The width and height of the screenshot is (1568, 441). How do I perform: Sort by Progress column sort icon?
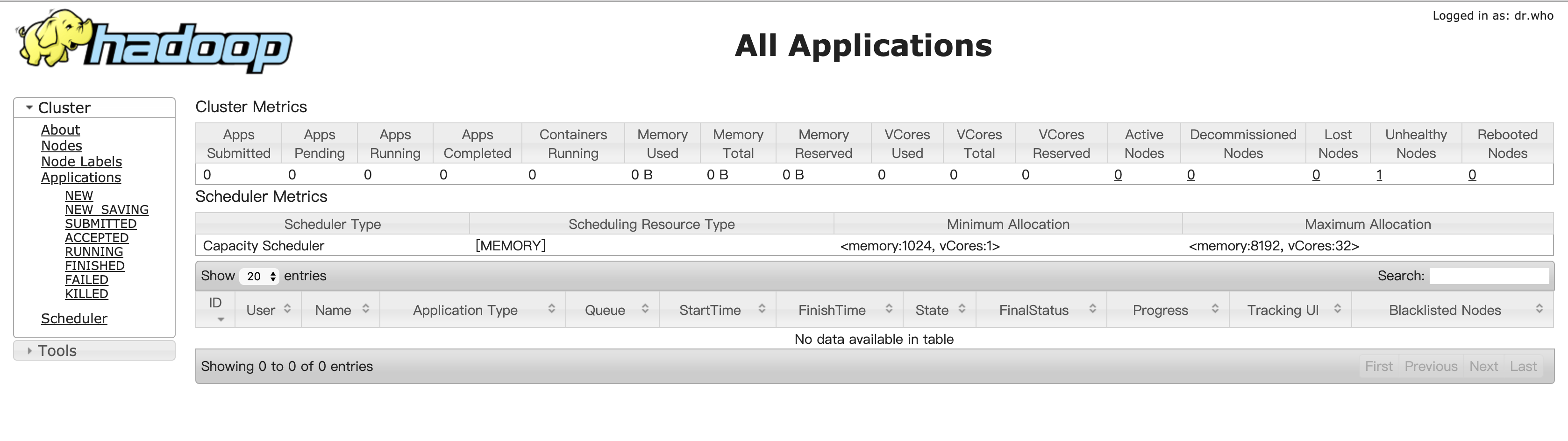point(1215,309)
